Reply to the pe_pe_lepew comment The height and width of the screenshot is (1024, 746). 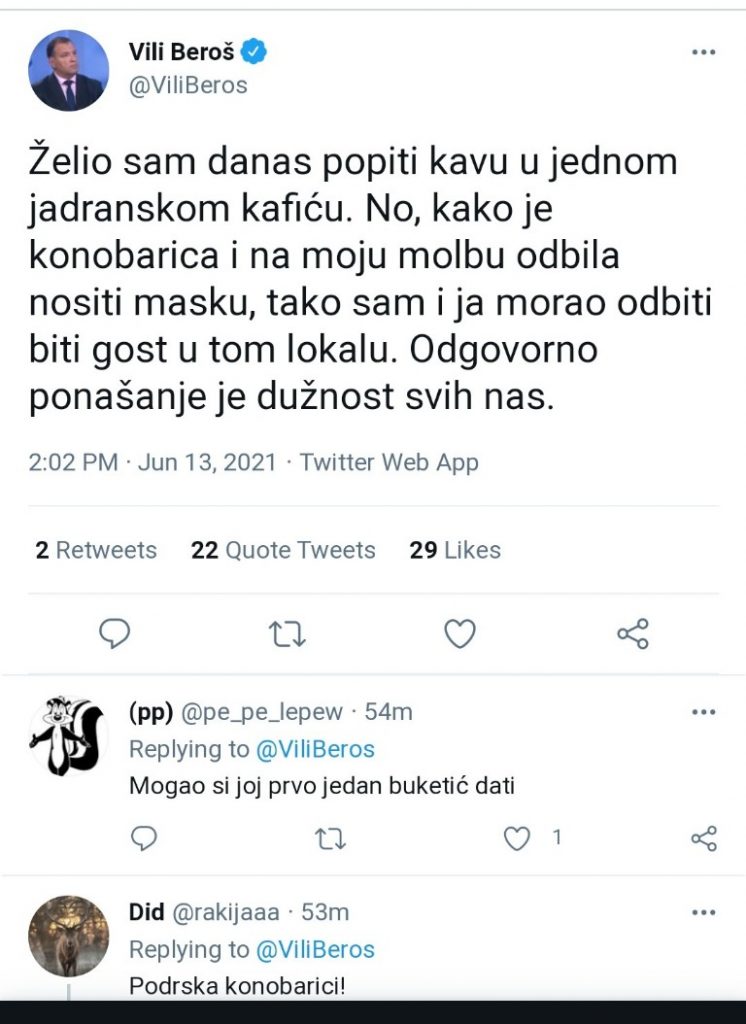click(144, 838)
